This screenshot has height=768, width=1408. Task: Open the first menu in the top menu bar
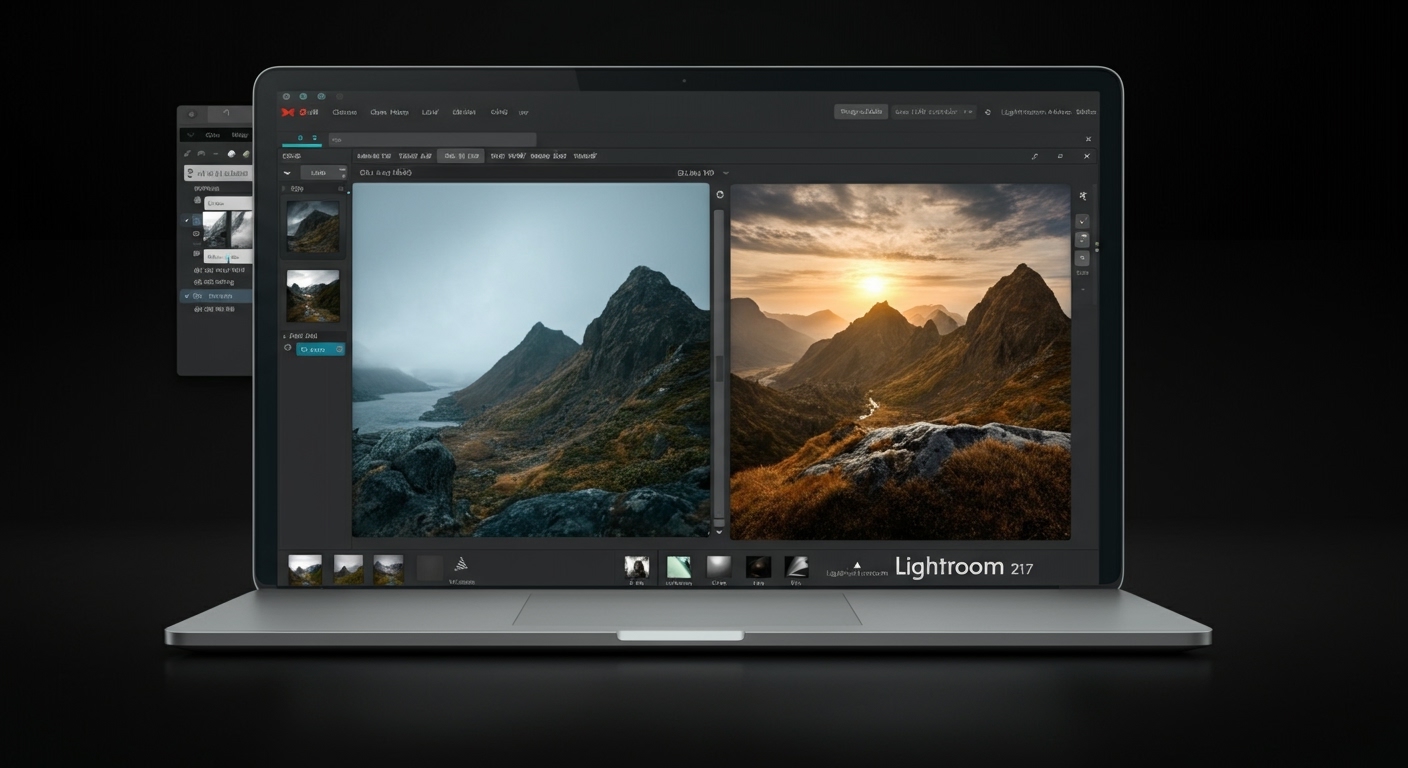(345, 112)
